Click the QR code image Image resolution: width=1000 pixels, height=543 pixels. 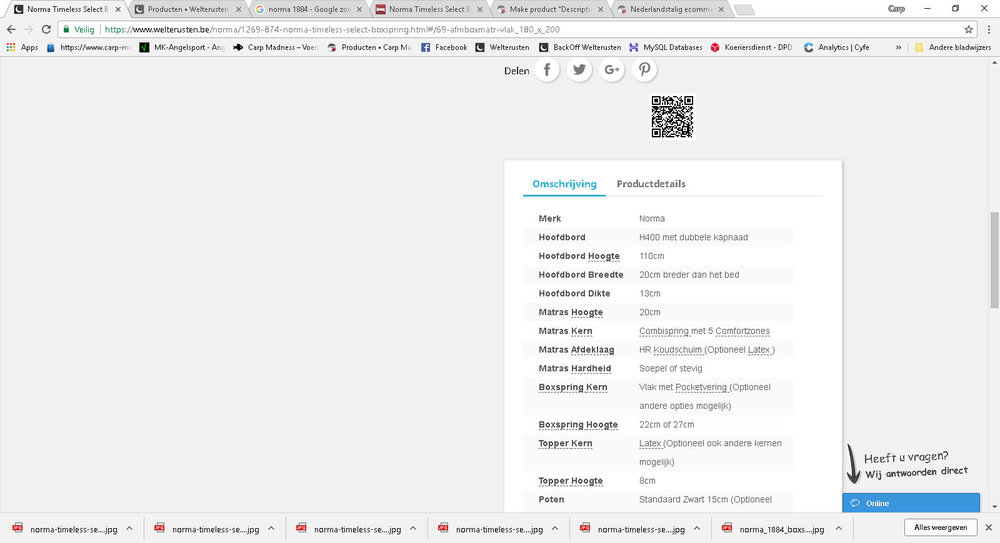coord(672,117)
